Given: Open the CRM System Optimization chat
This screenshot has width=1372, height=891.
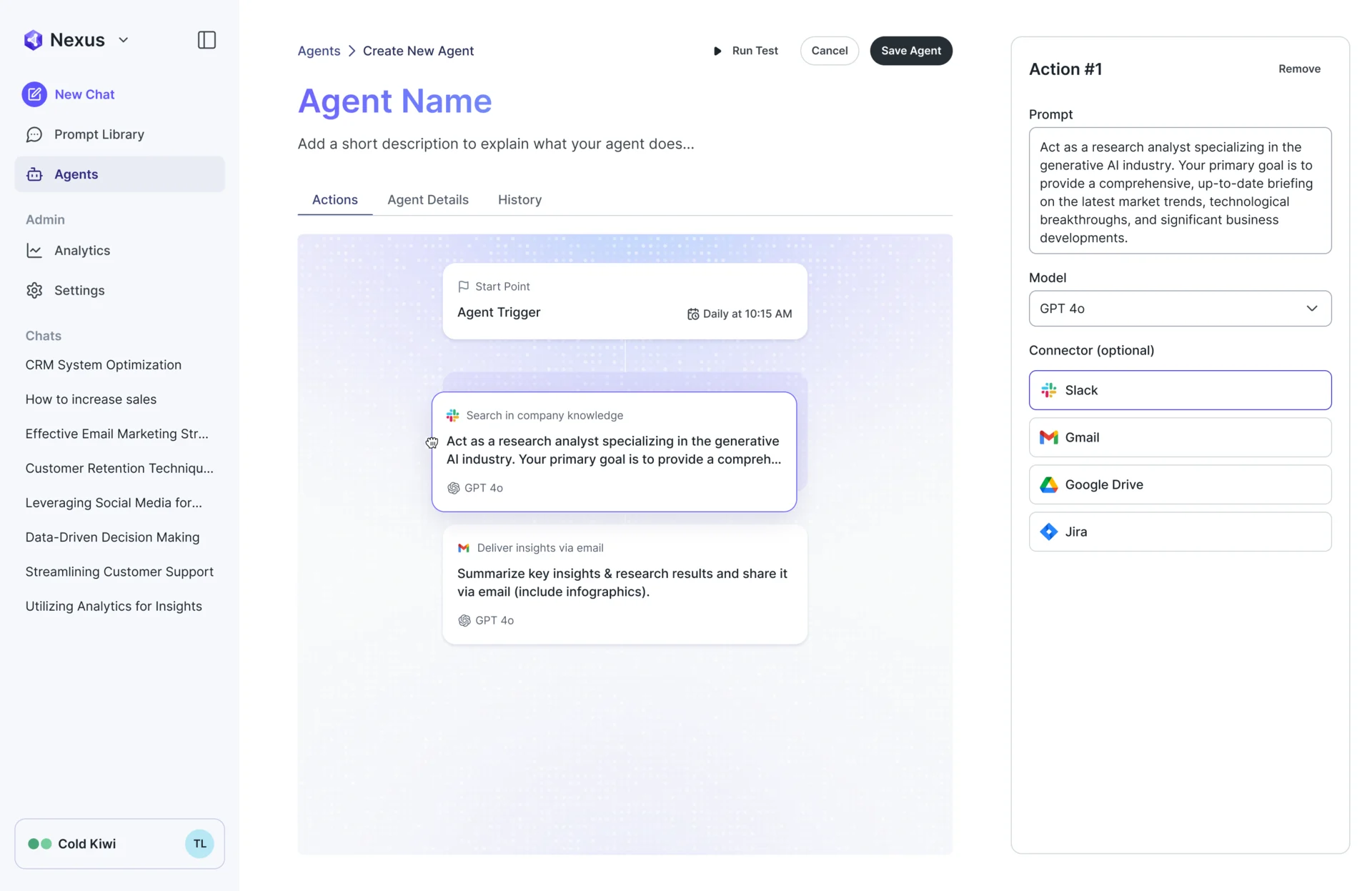Looking at the screenshot, I should click(x=104, y=365).
